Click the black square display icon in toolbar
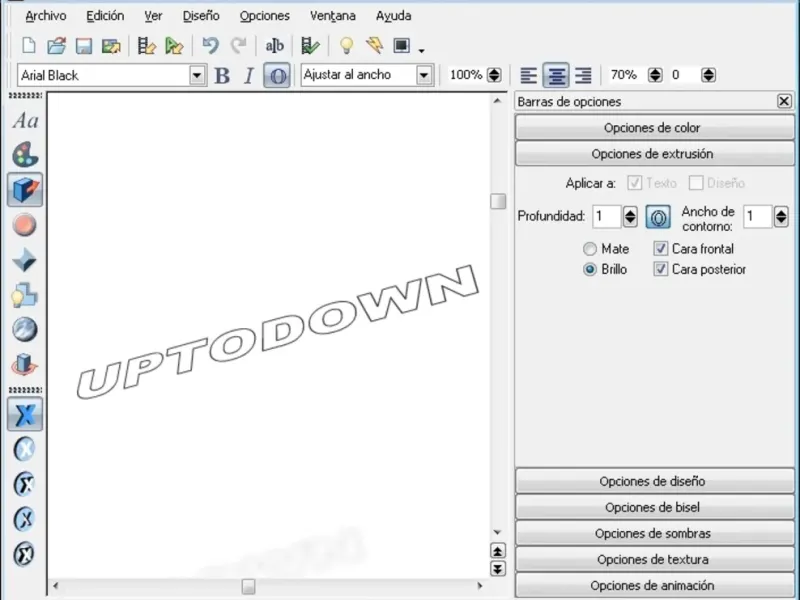Viewport: 800px width, 600px height. 402,45
